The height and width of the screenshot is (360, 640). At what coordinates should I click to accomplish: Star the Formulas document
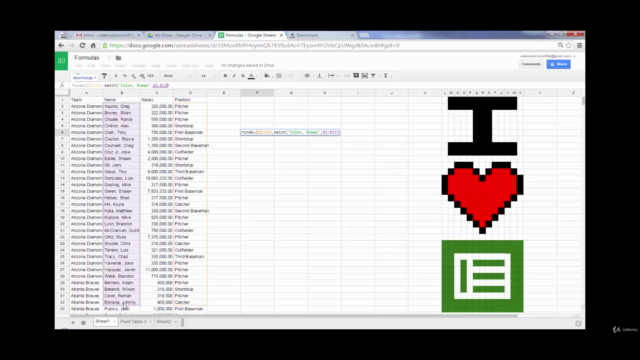[x=109, y=58]
